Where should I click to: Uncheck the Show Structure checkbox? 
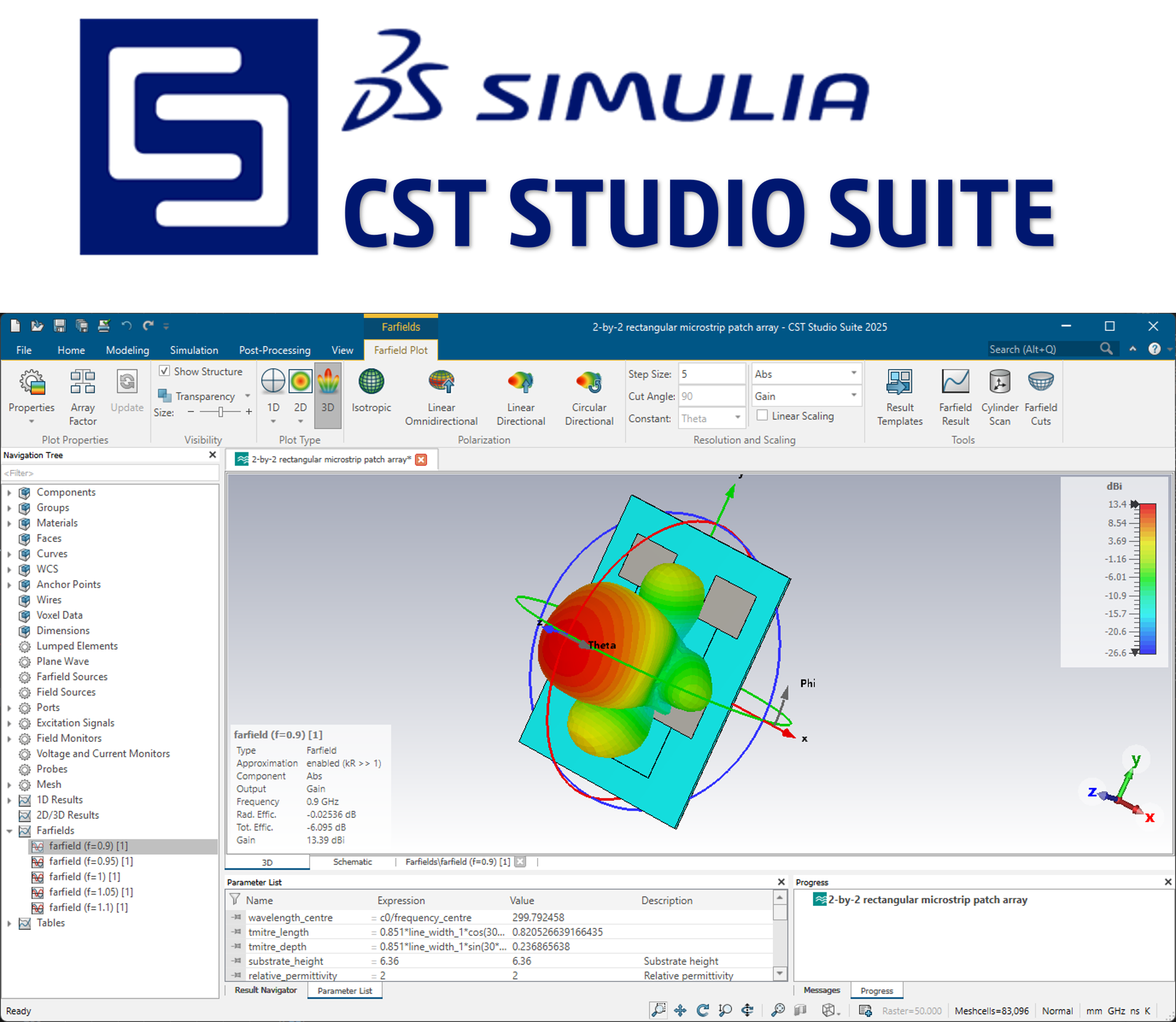tap(165, 371)
